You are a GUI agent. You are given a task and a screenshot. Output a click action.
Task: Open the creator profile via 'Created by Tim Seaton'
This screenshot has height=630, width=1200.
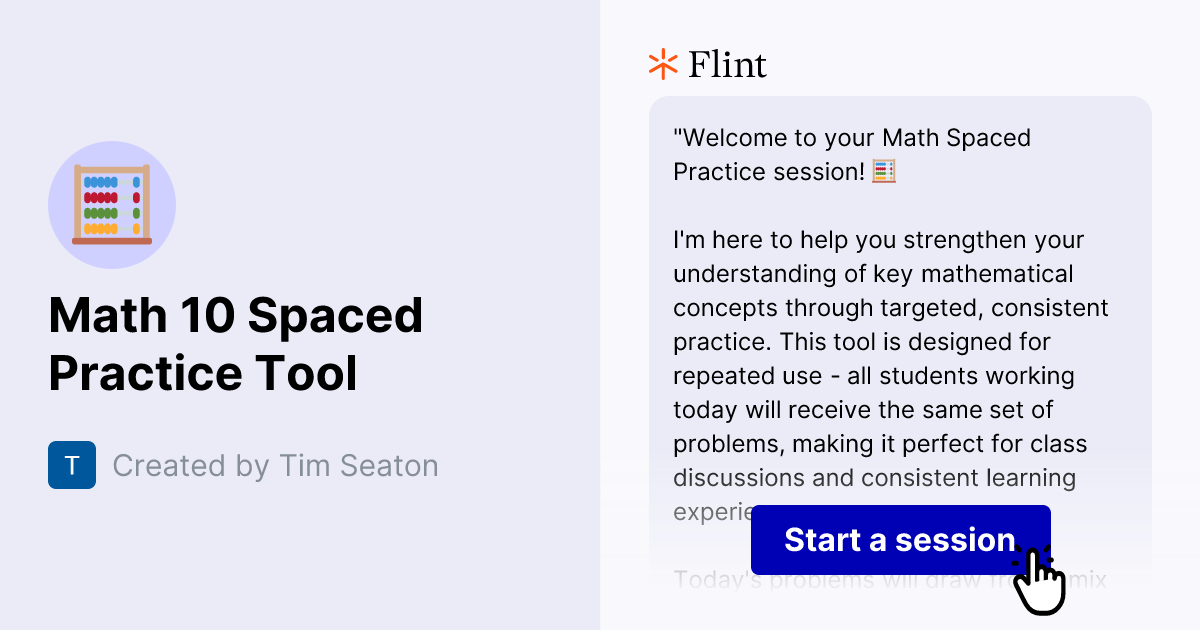point(276,465)
